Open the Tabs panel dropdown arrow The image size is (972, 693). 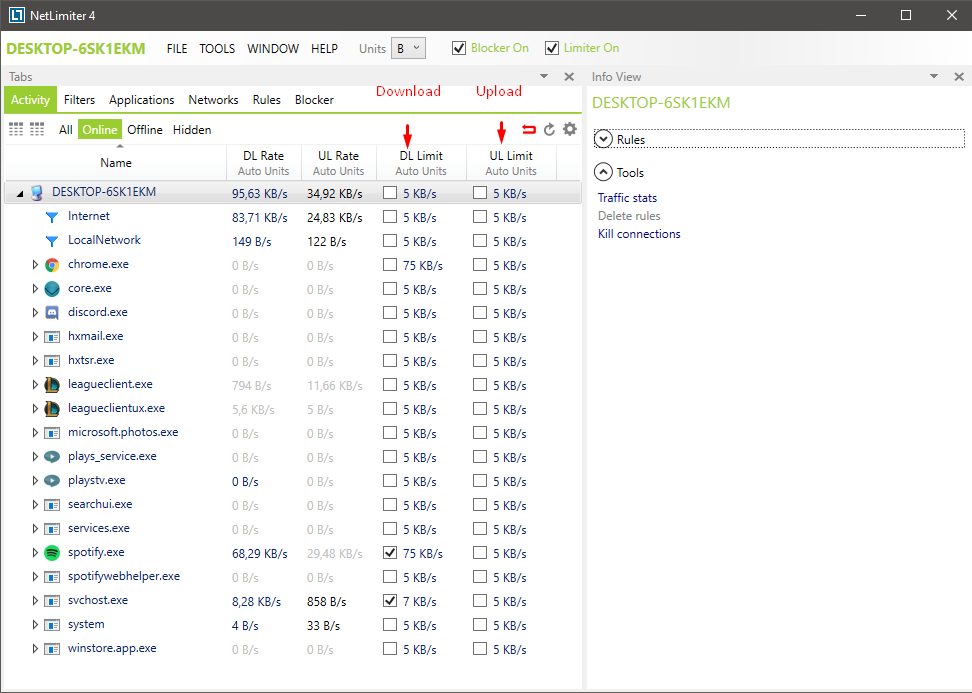coord(544,76)
